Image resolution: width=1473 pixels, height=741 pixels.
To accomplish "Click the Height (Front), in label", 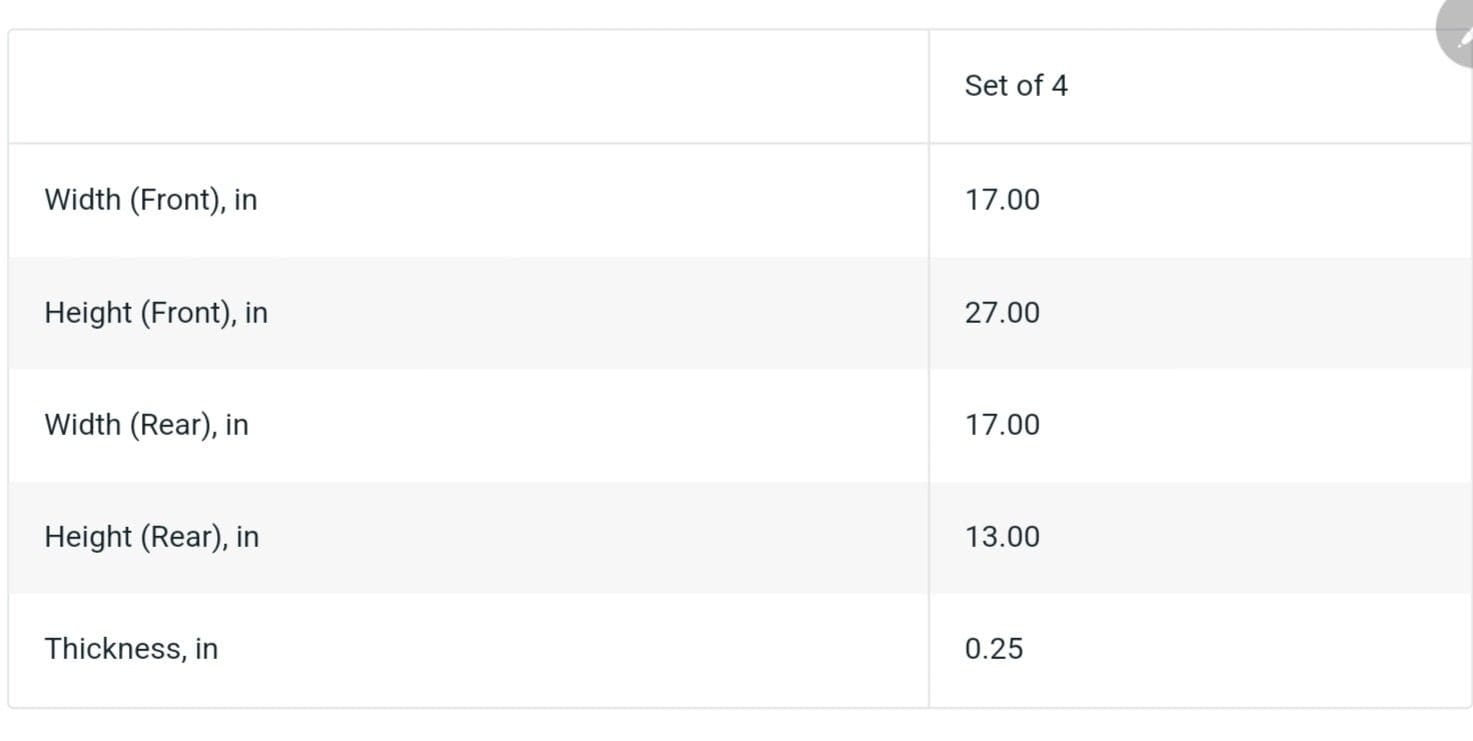I will (x=156, y=313).
